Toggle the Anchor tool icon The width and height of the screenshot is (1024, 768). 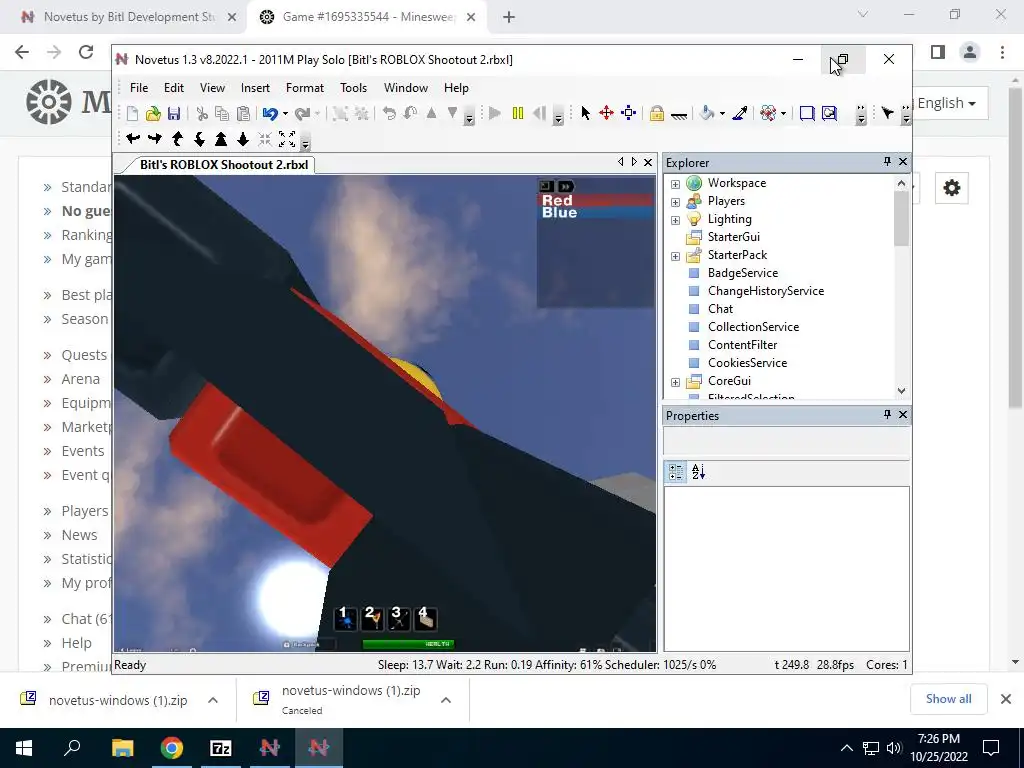click(x=679, y=115)
